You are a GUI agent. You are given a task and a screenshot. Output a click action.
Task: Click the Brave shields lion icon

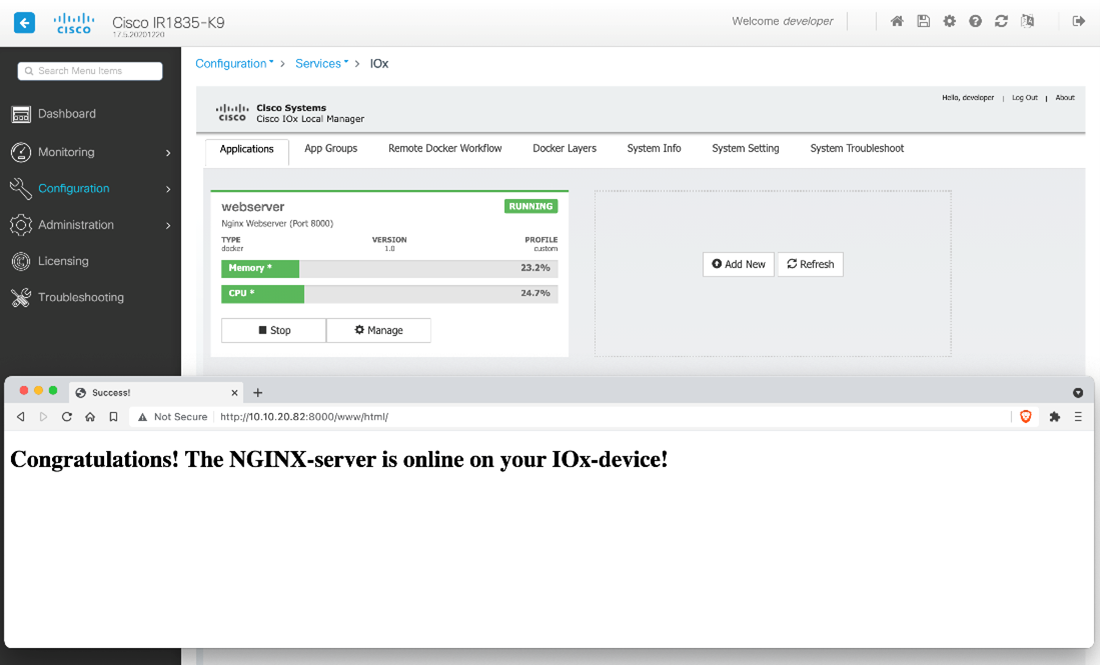(x=1025, y=417)
